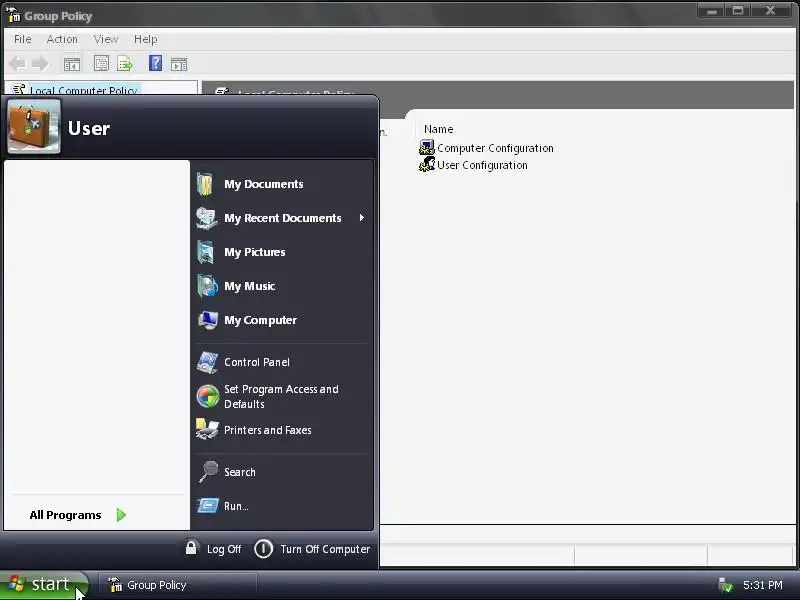Viewport: 800px width, 600px height.
Task: Click the clock showing 5:31 PM
Action: click(x=762, y=585)
